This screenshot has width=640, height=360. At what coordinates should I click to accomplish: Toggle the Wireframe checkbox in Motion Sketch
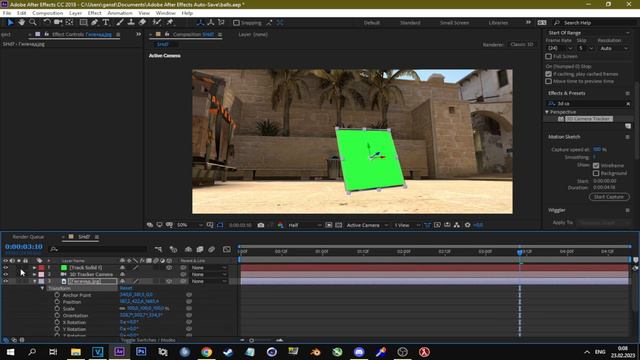pos(596,165)
